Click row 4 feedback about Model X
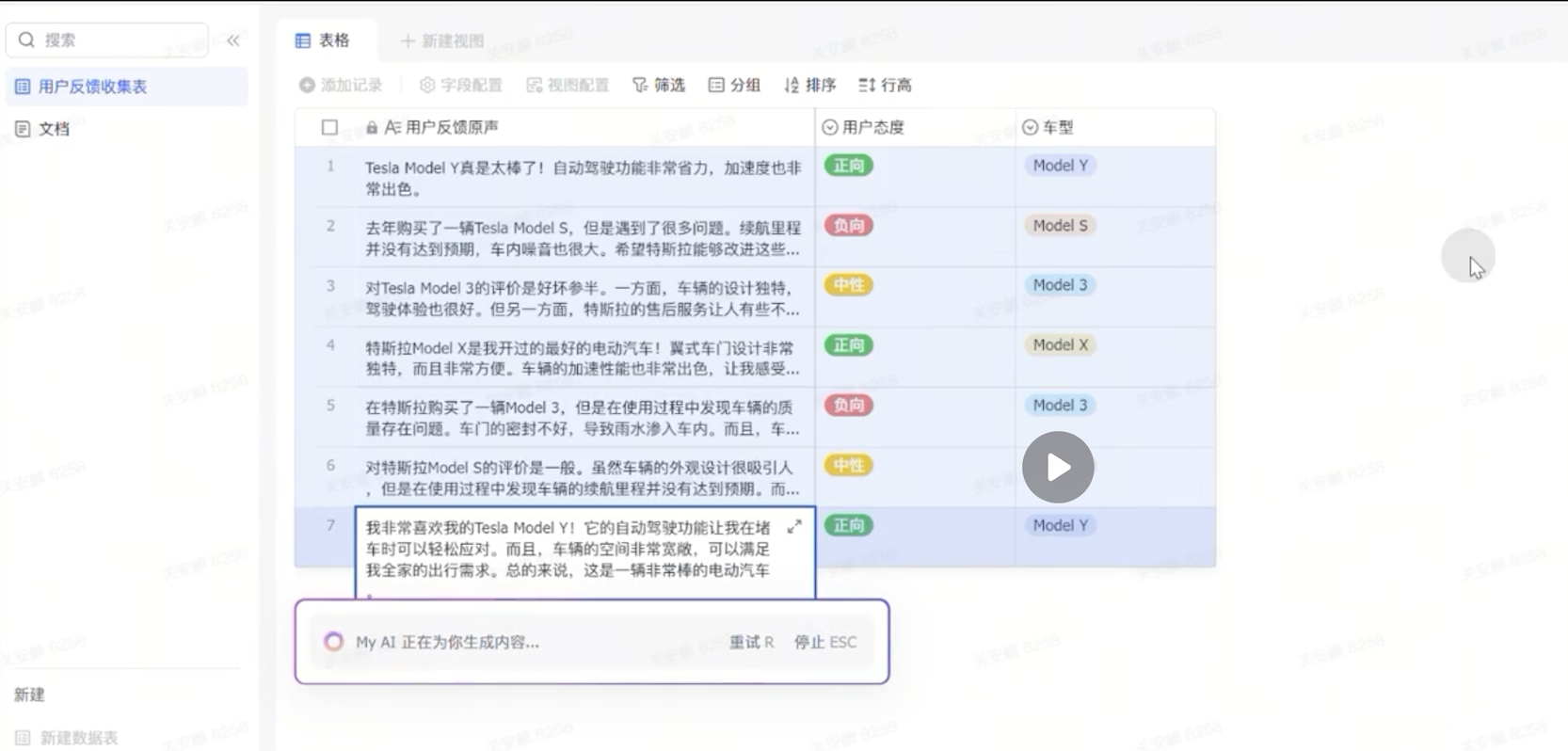This screenshot has width=1568, height=751. point(584,359)
